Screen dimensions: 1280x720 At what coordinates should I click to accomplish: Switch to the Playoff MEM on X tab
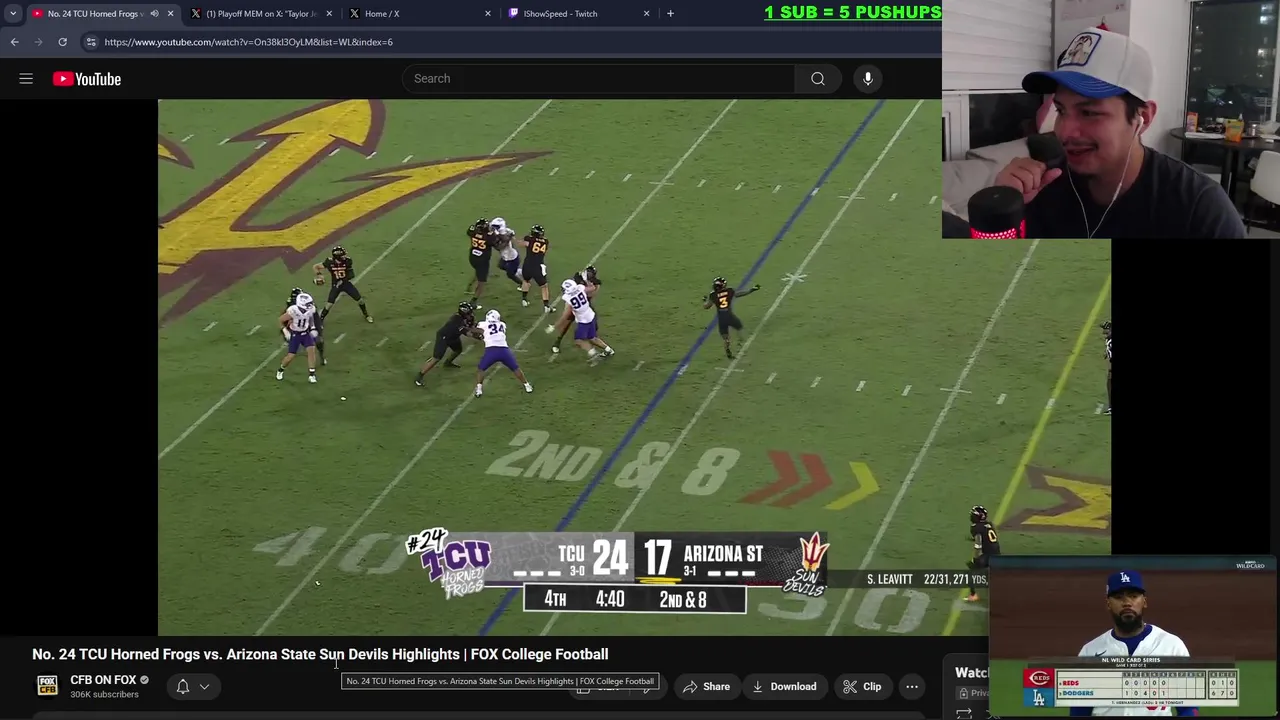(x=260, y=14)
